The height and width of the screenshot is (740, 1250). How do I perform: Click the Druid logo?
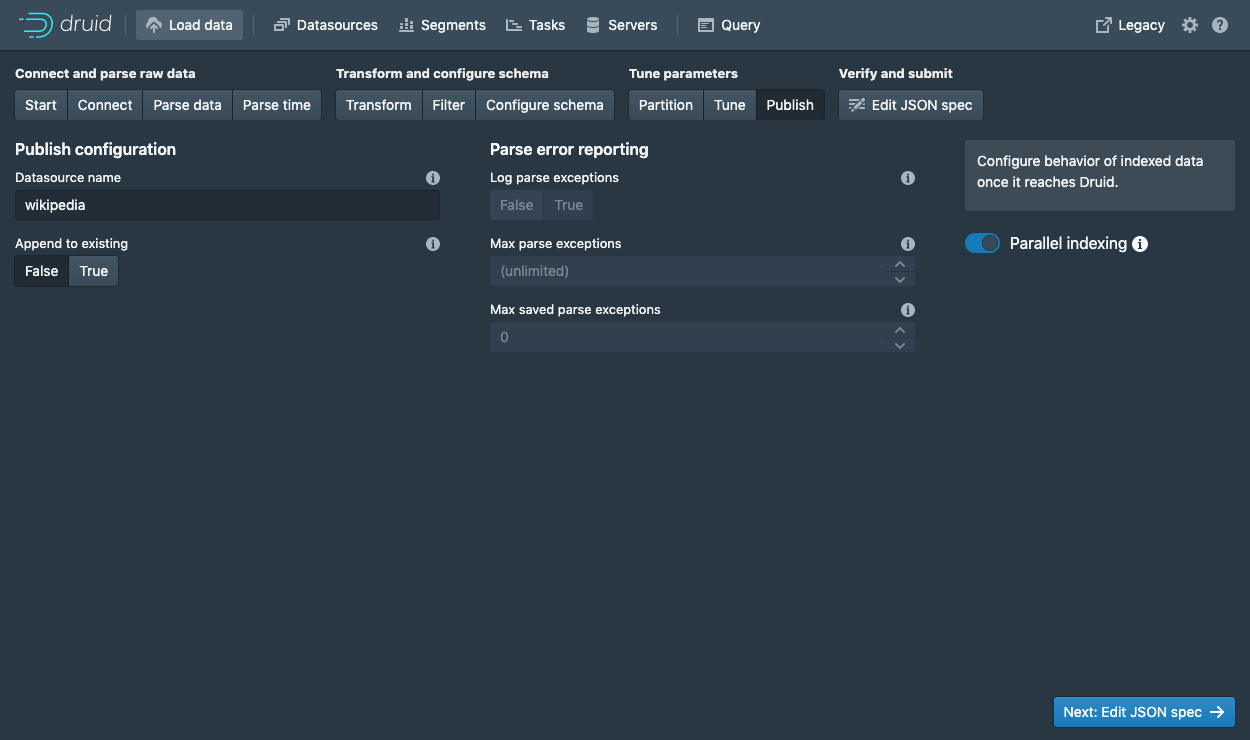point(65,25)
